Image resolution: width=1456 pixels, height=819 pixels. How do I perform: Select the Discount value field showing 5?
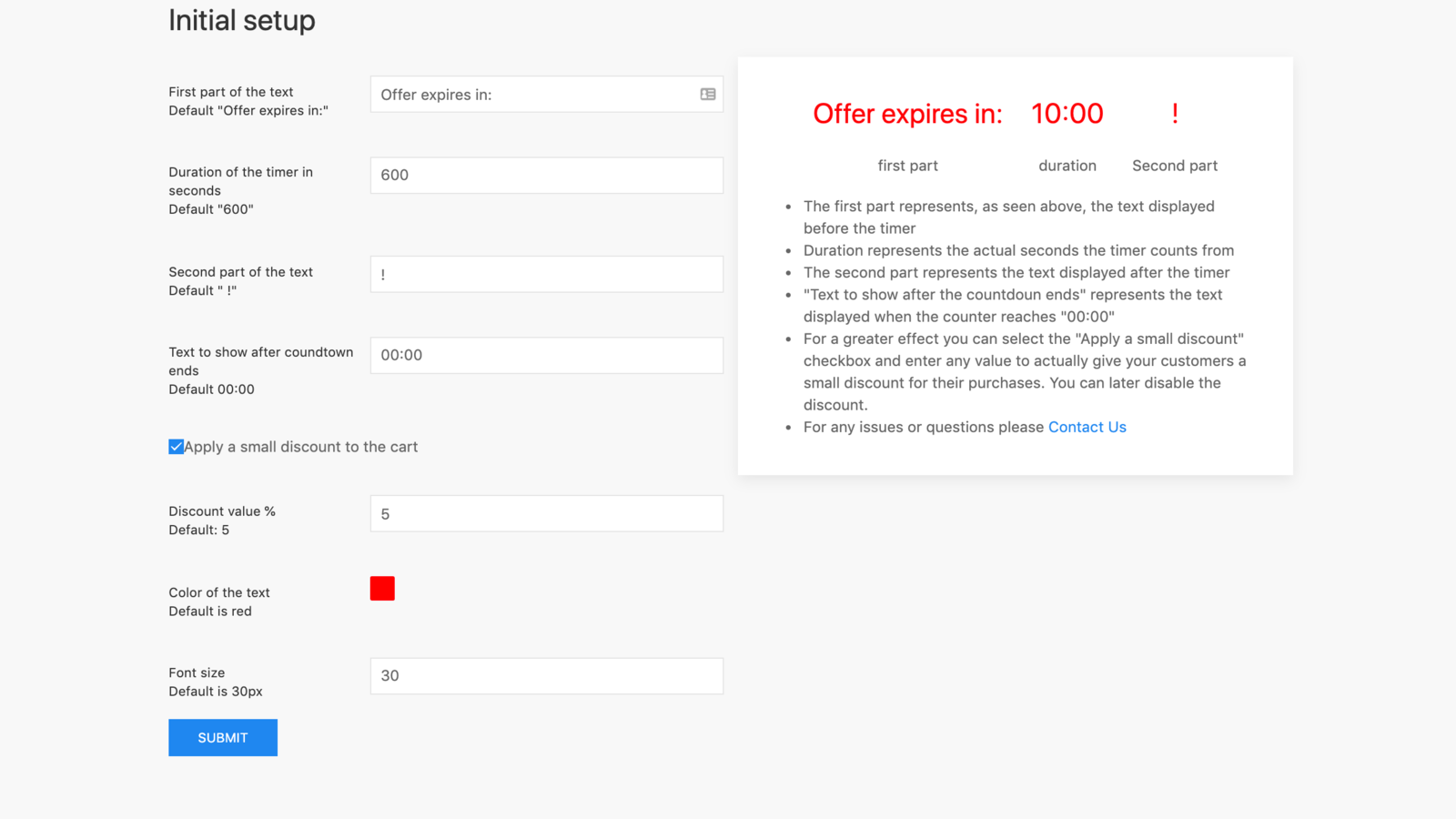(546, 513)
